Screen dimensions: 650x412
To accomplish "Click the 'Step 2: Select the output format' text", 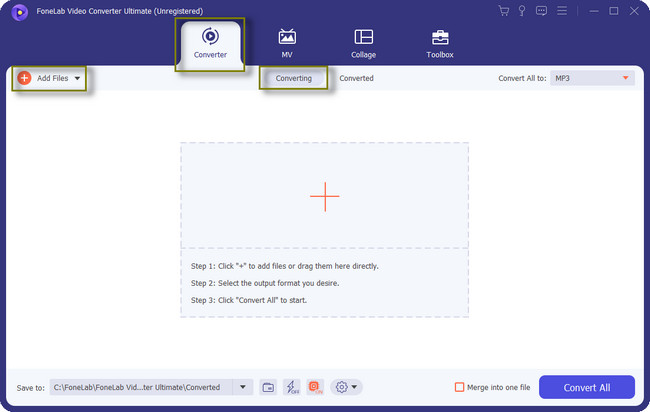I will 265,283.
